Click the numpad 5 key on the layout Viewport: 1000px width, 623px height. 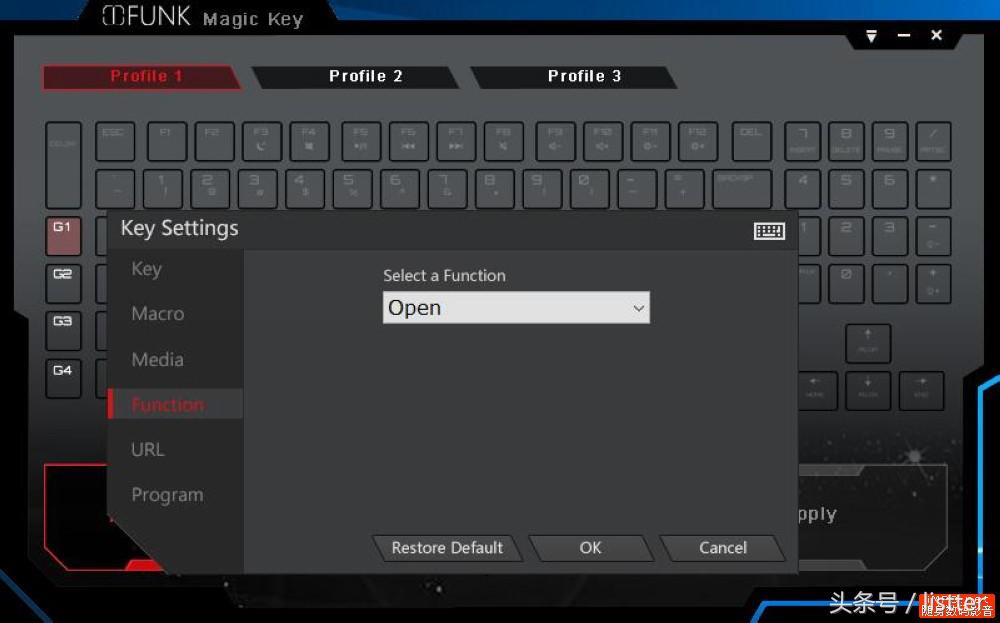coord(846,189)
